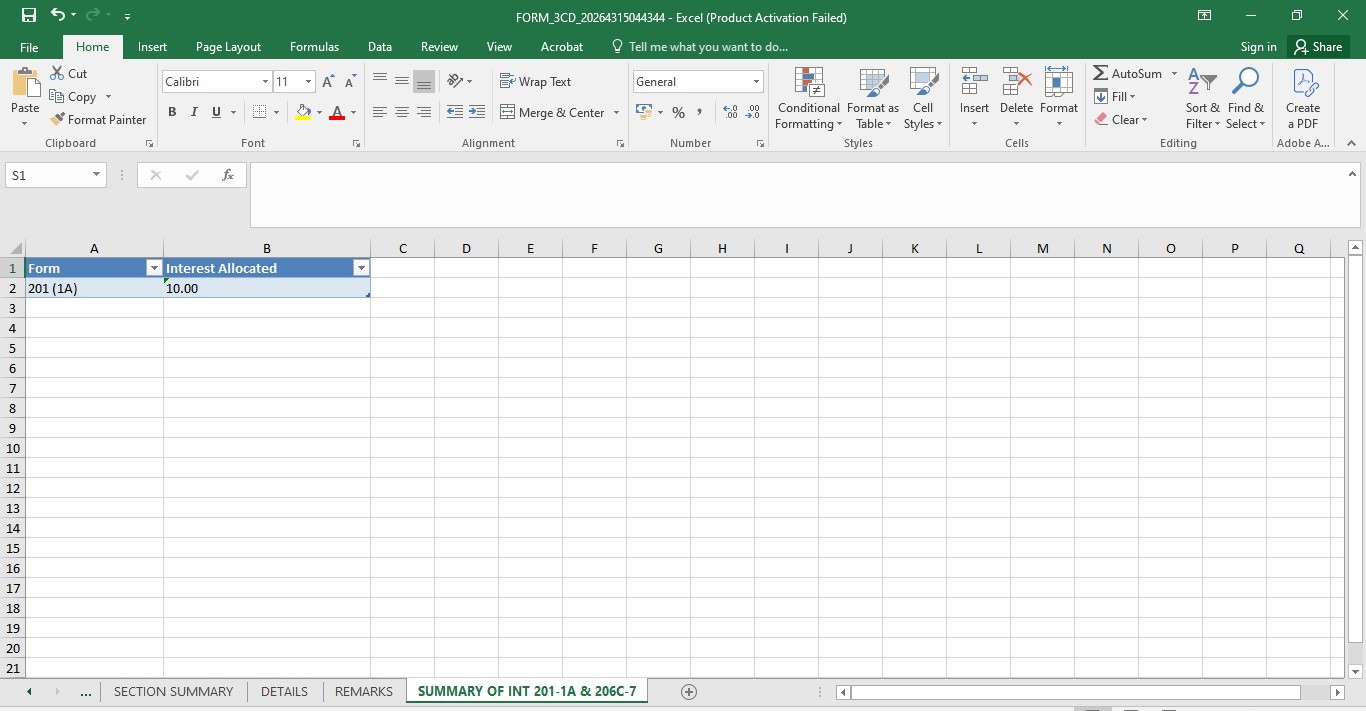Open the Calibri font name dropdown
1366x711 pixels.
click(265, 82)
